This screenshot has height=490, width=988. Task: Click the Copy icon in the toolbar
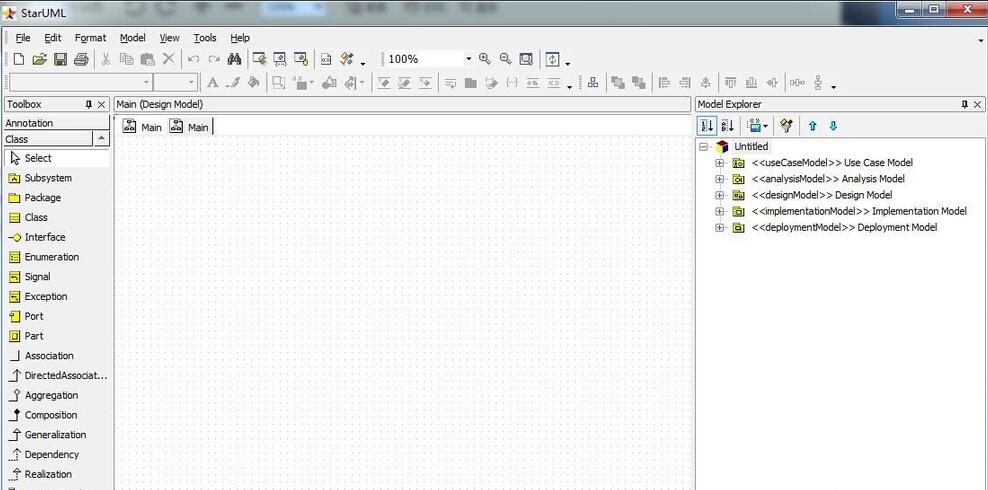click(x=127, y=59)
